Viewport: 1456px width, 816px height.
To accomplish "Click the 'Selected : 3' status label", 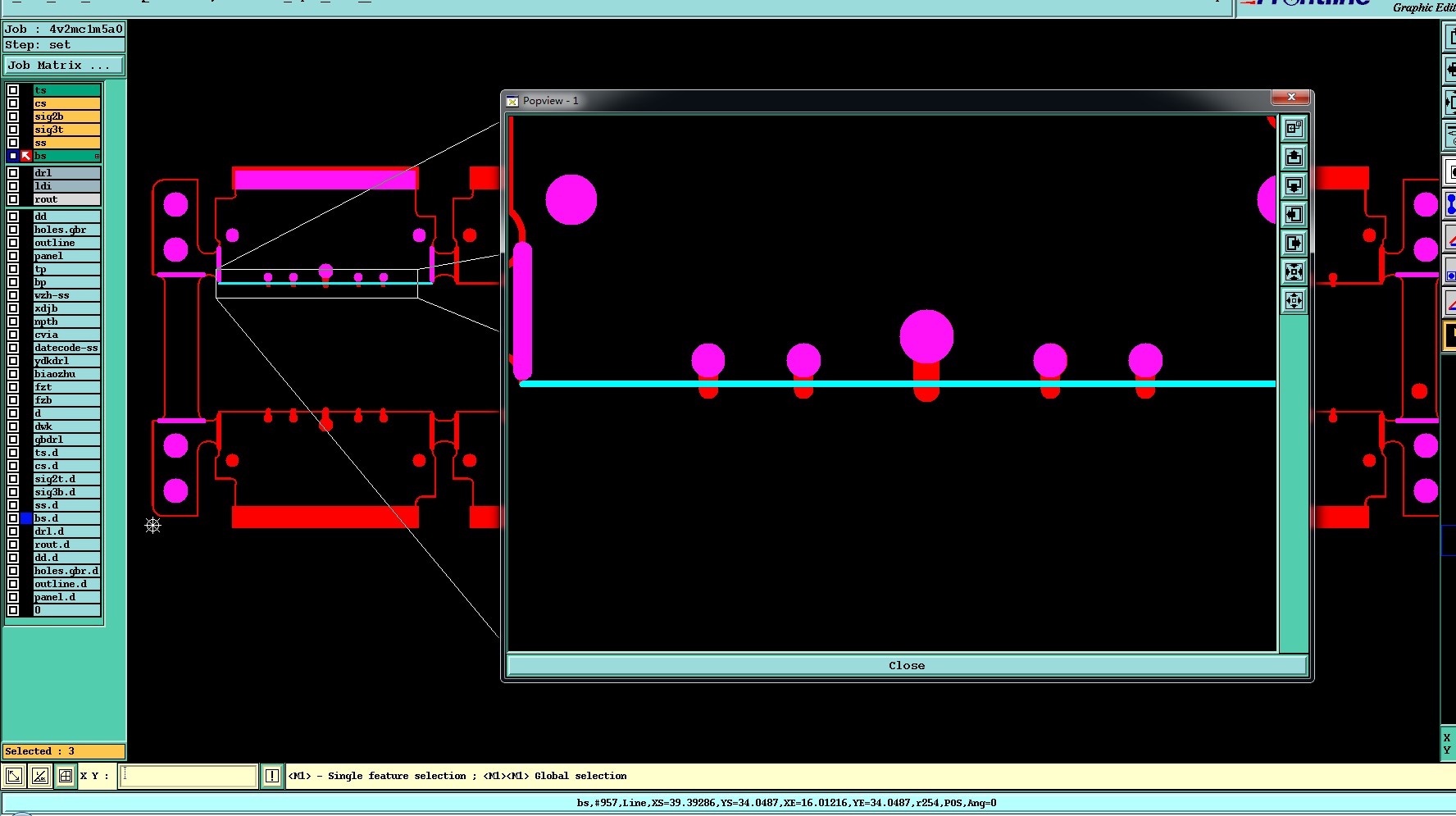I will click(x=64, y=751).
